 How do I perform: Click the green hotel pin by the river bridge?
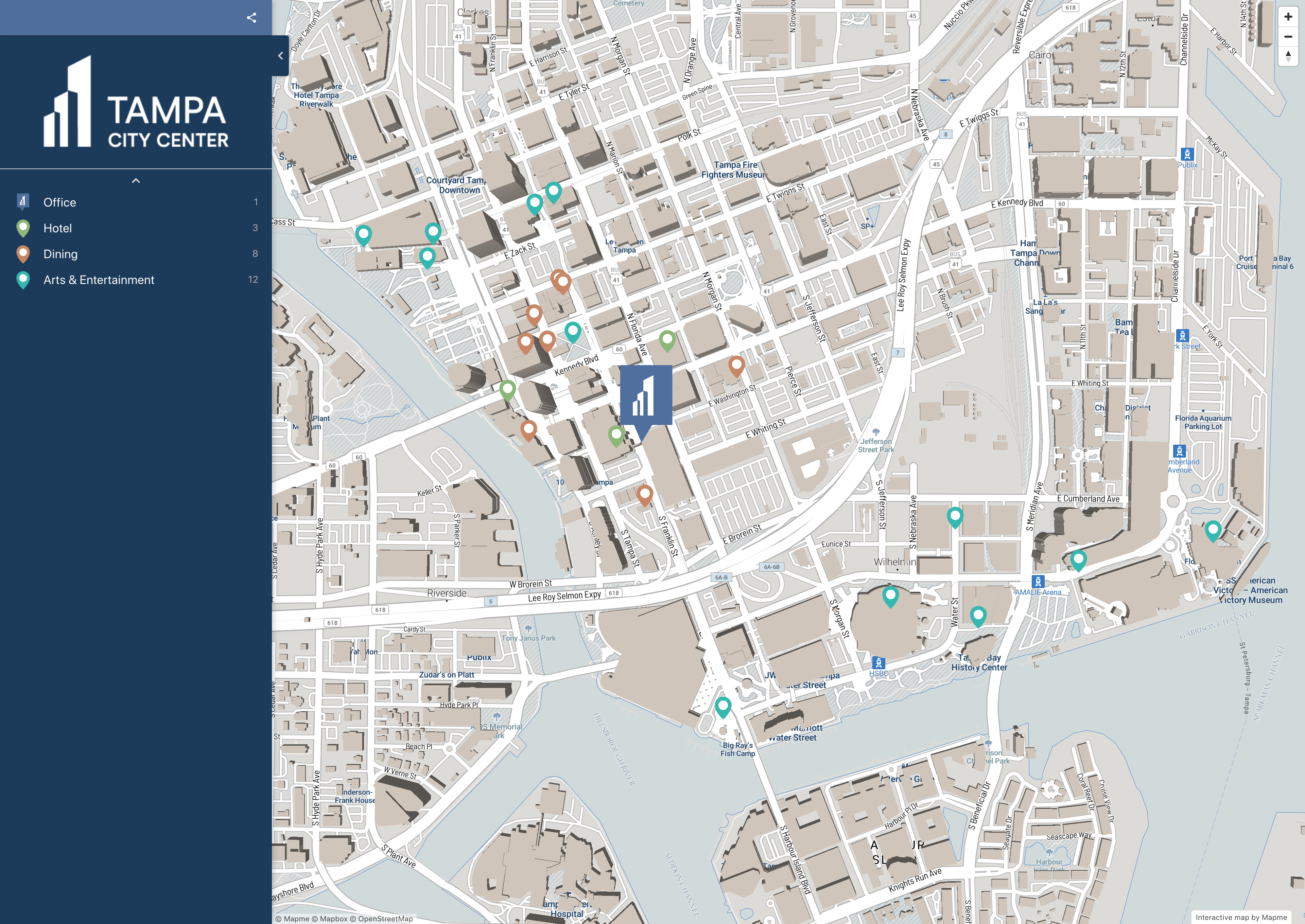508,391
